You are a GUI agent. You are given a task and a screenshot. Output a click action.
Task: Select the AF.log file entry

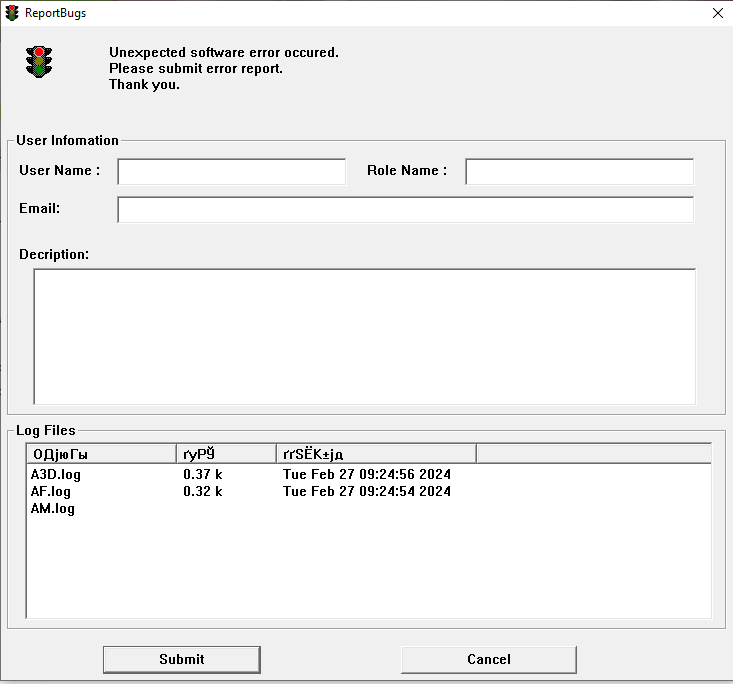(x=51, y=492)
